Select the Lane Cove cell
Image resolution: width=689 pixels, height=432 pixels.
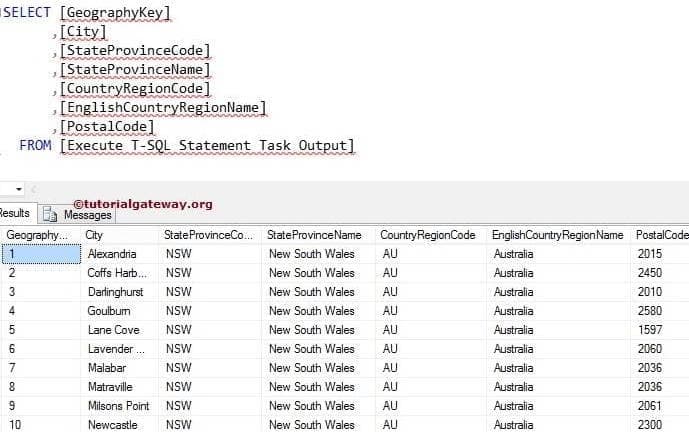[x=120, y=330]
